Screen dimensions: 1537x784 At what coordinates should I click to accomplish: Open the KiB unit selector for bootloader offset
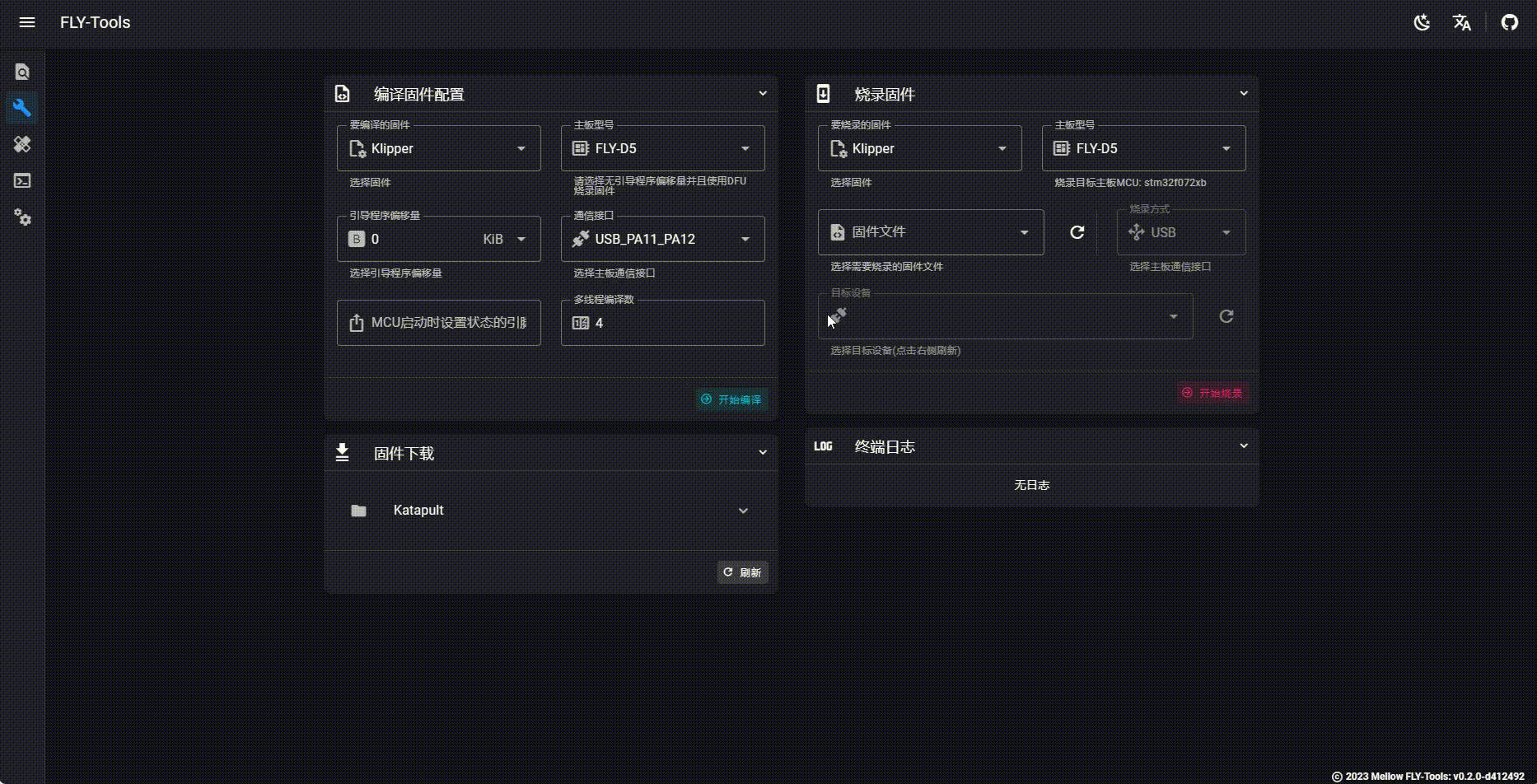pos(504,239)
